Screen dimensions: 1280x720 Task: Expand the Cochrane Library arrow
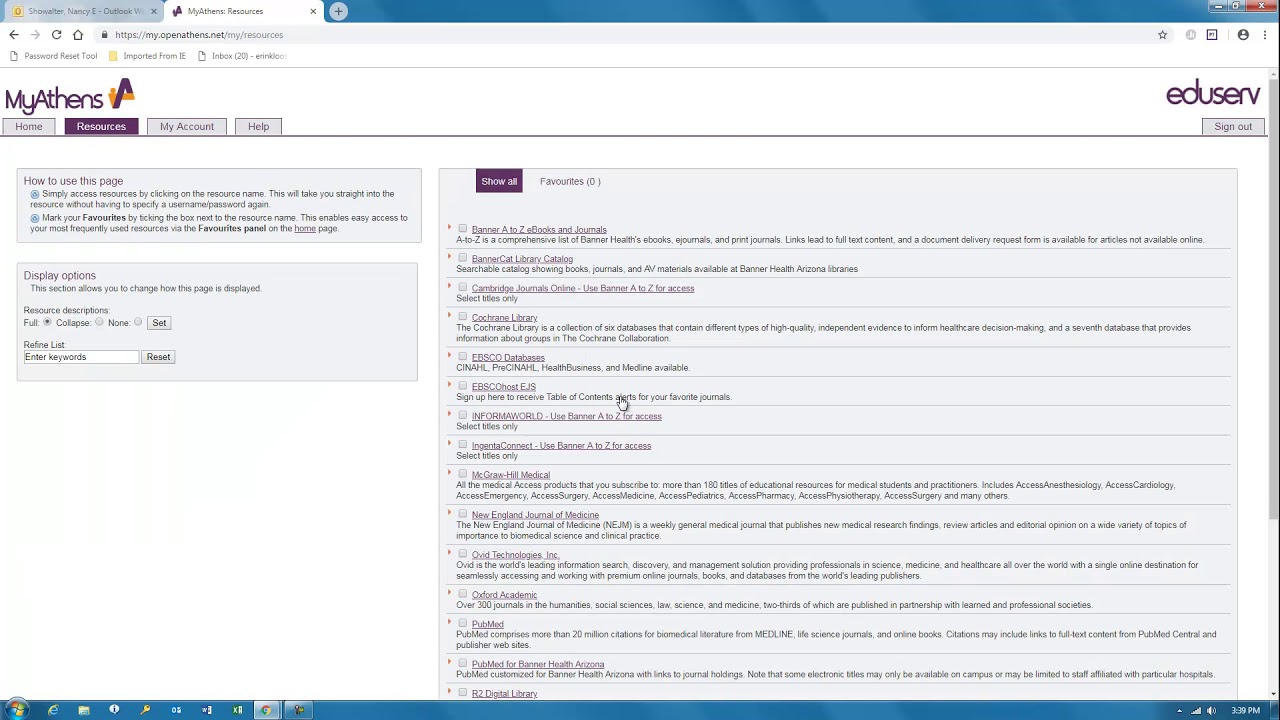[x=450, y=317]
